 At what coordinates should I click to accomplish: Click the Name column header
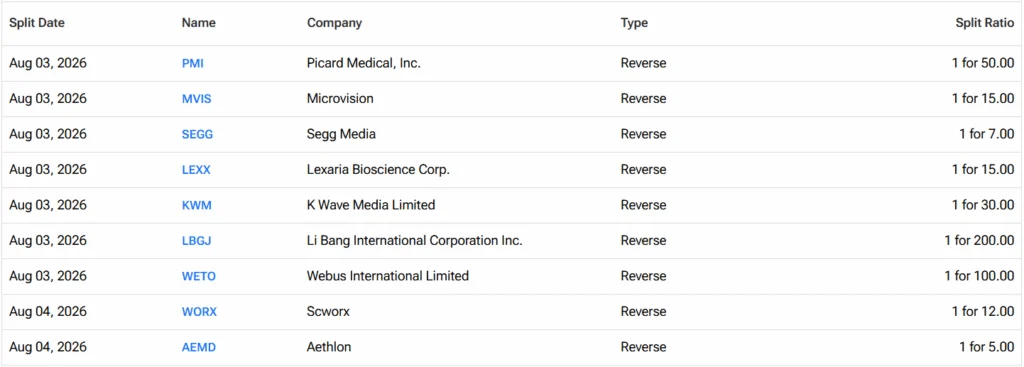(x=199, y=23)
